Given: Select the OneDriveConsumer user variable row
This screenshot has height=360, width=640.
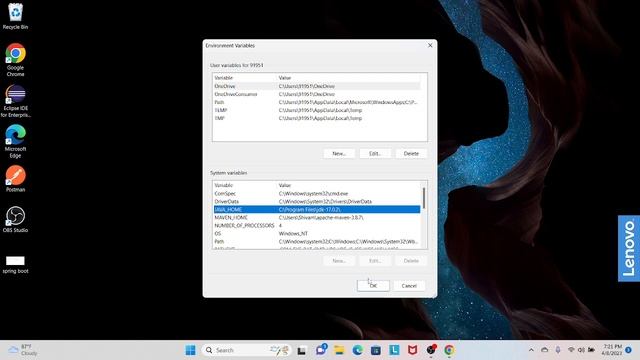Looking at the screenshot, I should pos(317,94).
